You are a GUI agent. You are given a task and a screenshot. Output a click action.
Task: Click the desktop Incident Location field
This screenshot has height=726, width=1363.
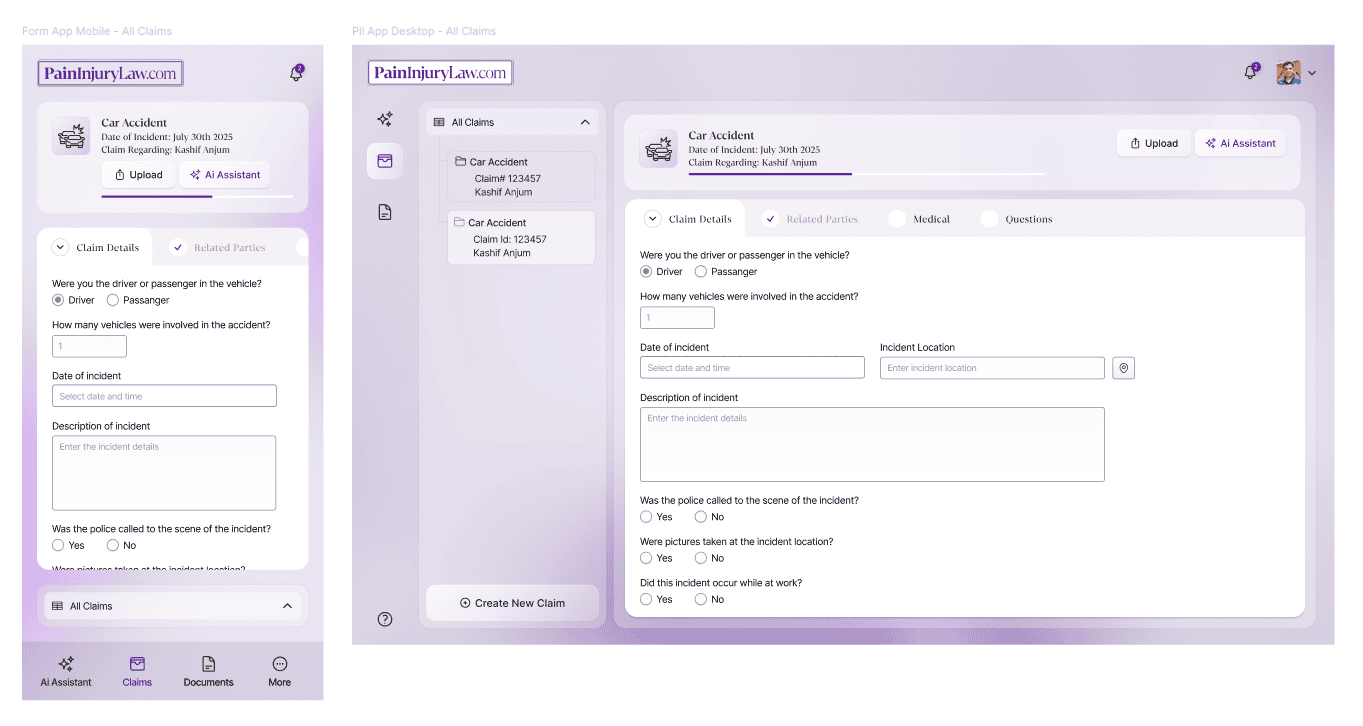992,368
